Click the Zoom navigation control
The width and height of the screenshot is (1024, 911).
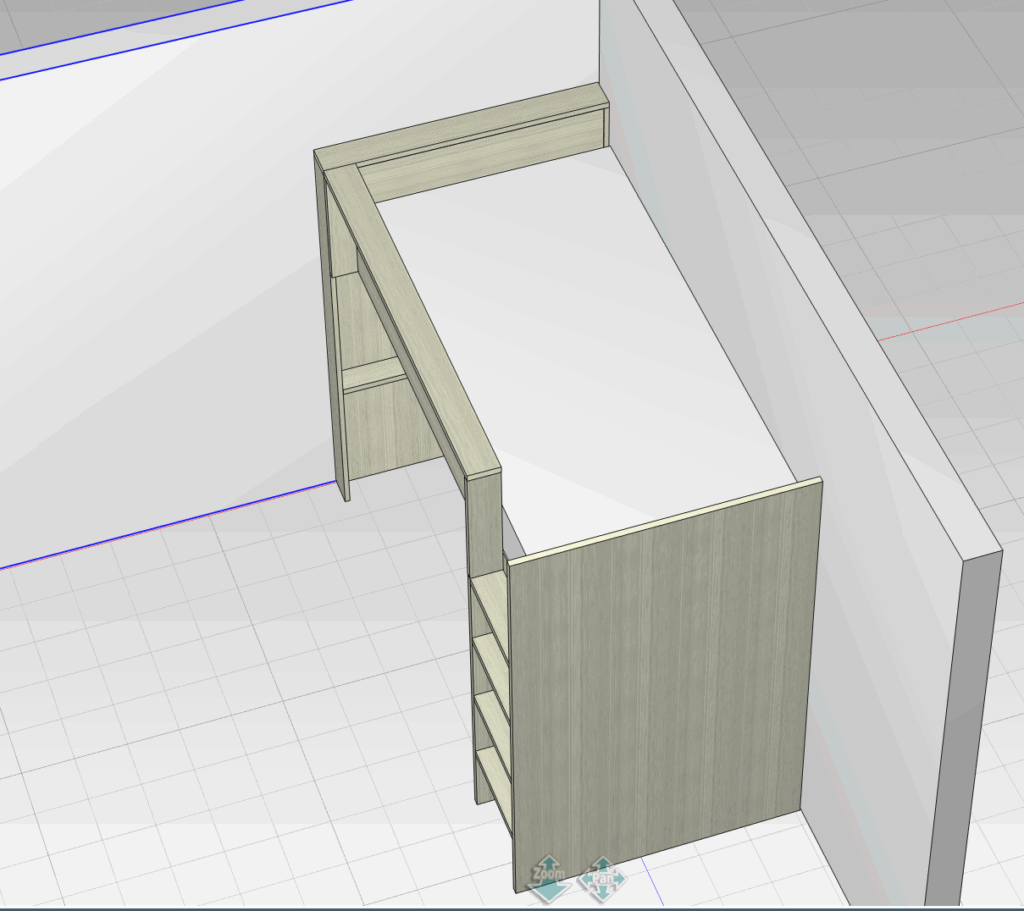pyautogui.click(x=549, y=874)
